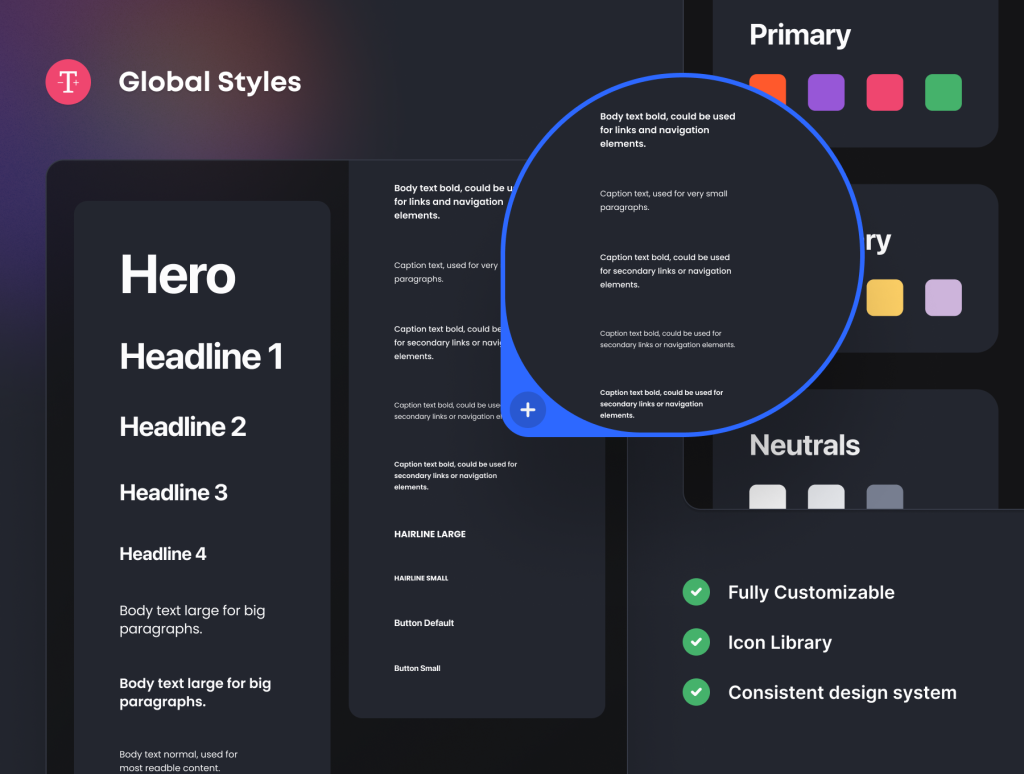This screenshot has width=1024, height=774.
Task: Click the checkmark beside Fully Customizable
Action: (x=696, y=592)
